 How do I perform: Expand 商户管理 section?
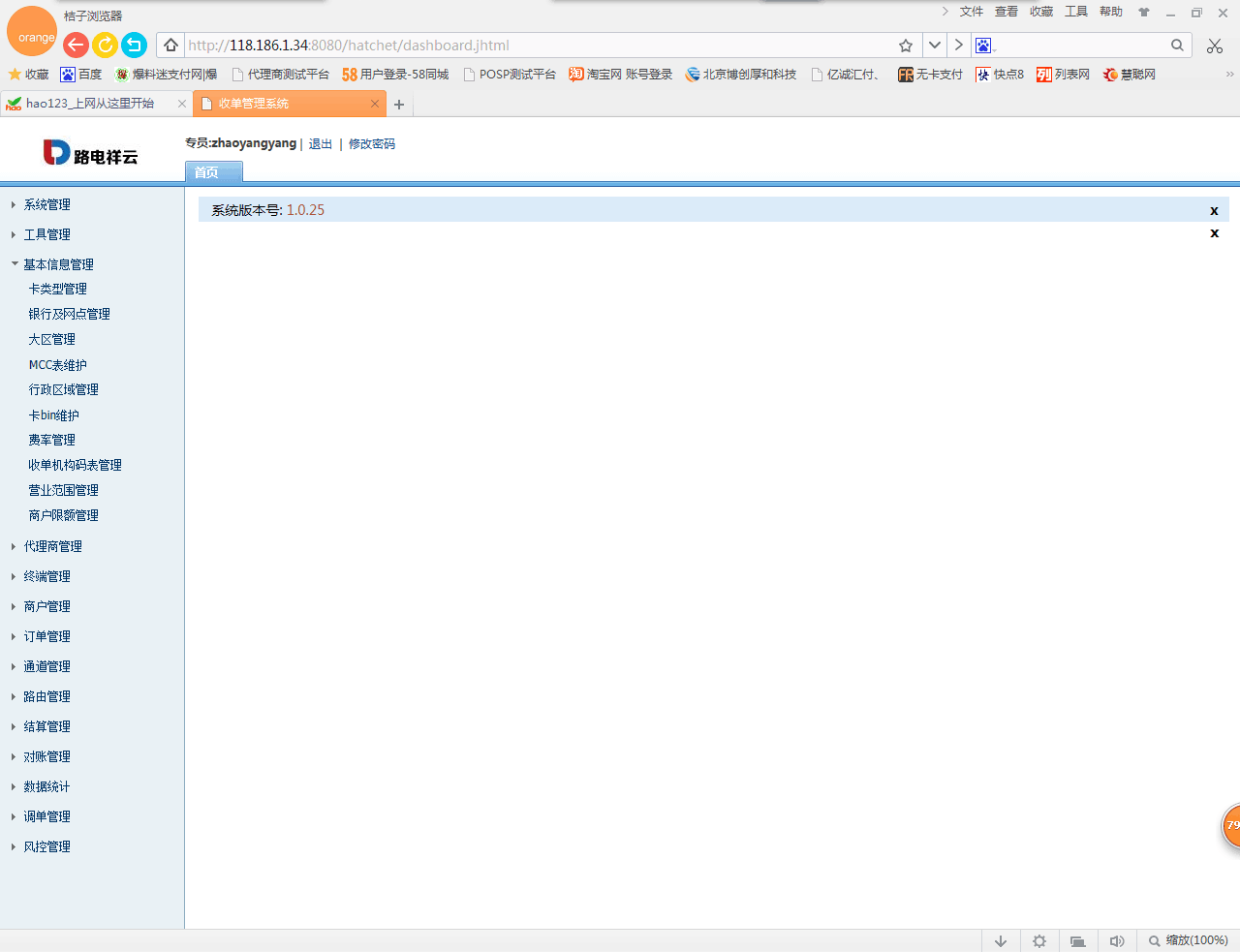click(47, 606)
